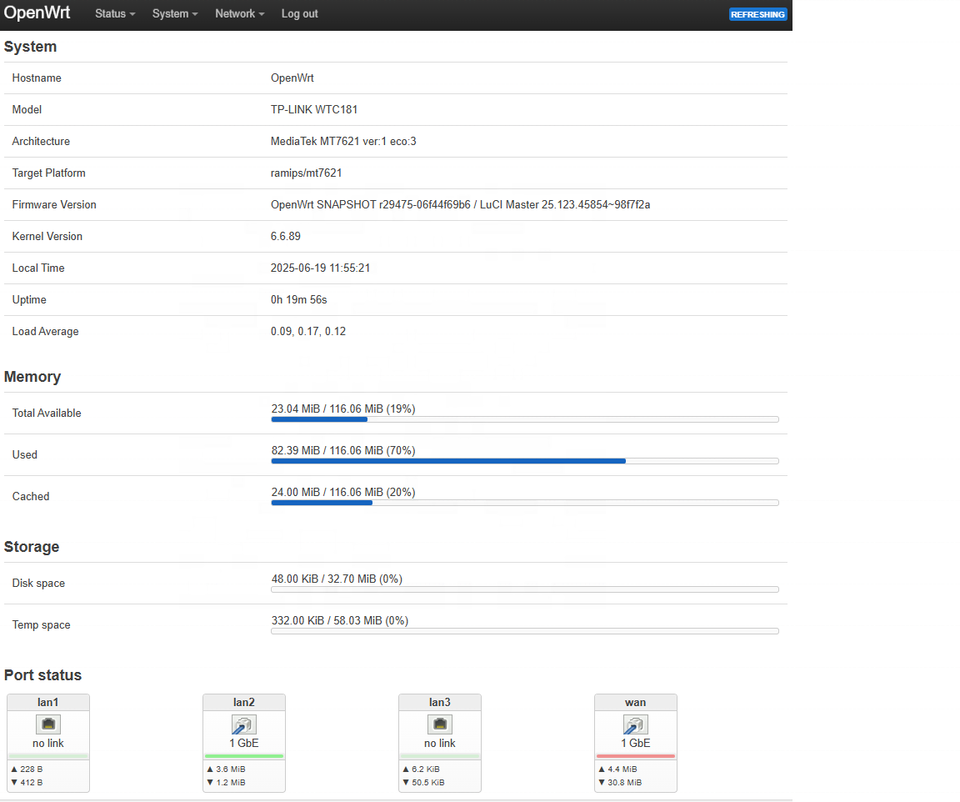Open the Status dropdown menu
Screen dimensions: 960x802
click(115, 14)
